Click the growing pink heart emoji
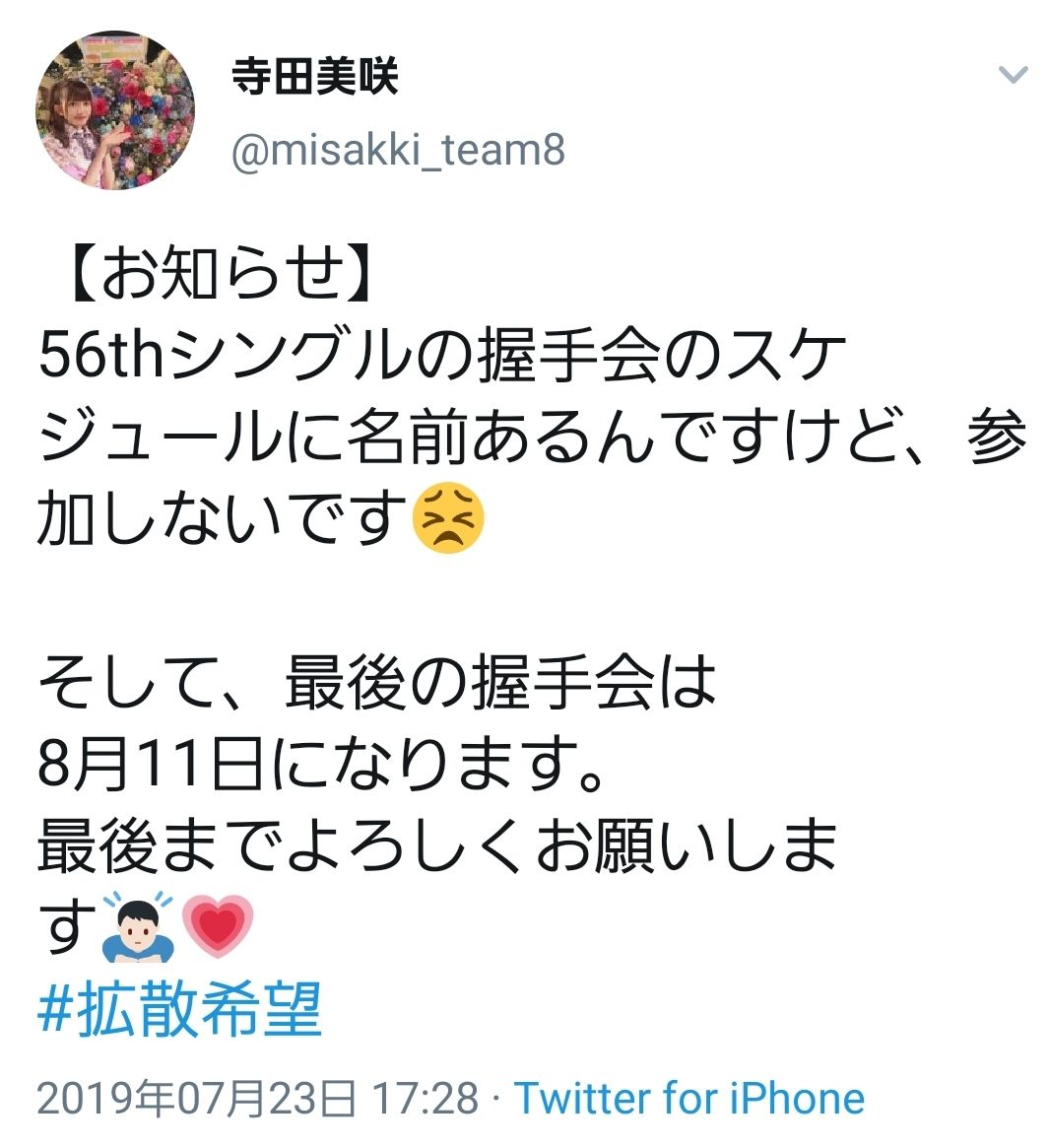 click(x=218, y=926)
